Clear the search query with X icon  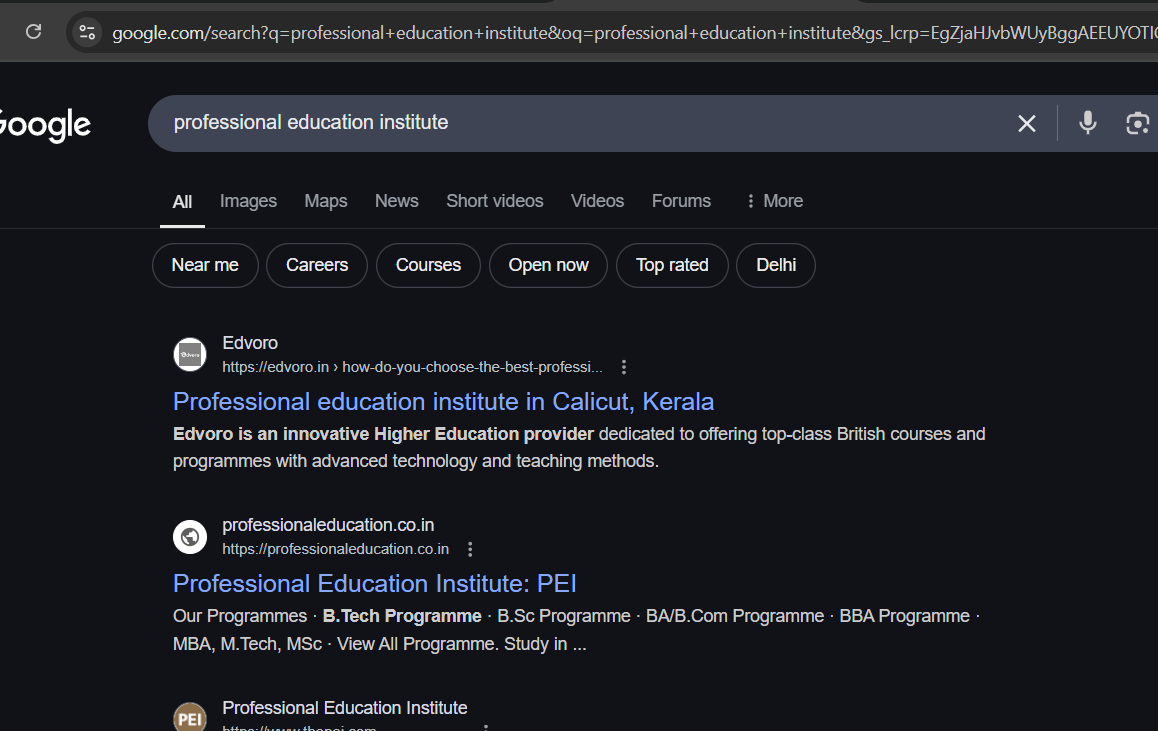coord(1026,123)
